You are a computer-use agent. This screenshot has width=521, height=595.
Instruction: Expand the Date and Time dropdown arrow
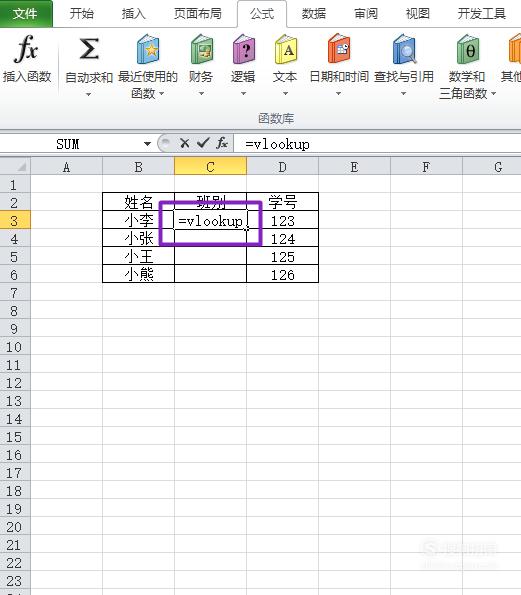(338, 93)
